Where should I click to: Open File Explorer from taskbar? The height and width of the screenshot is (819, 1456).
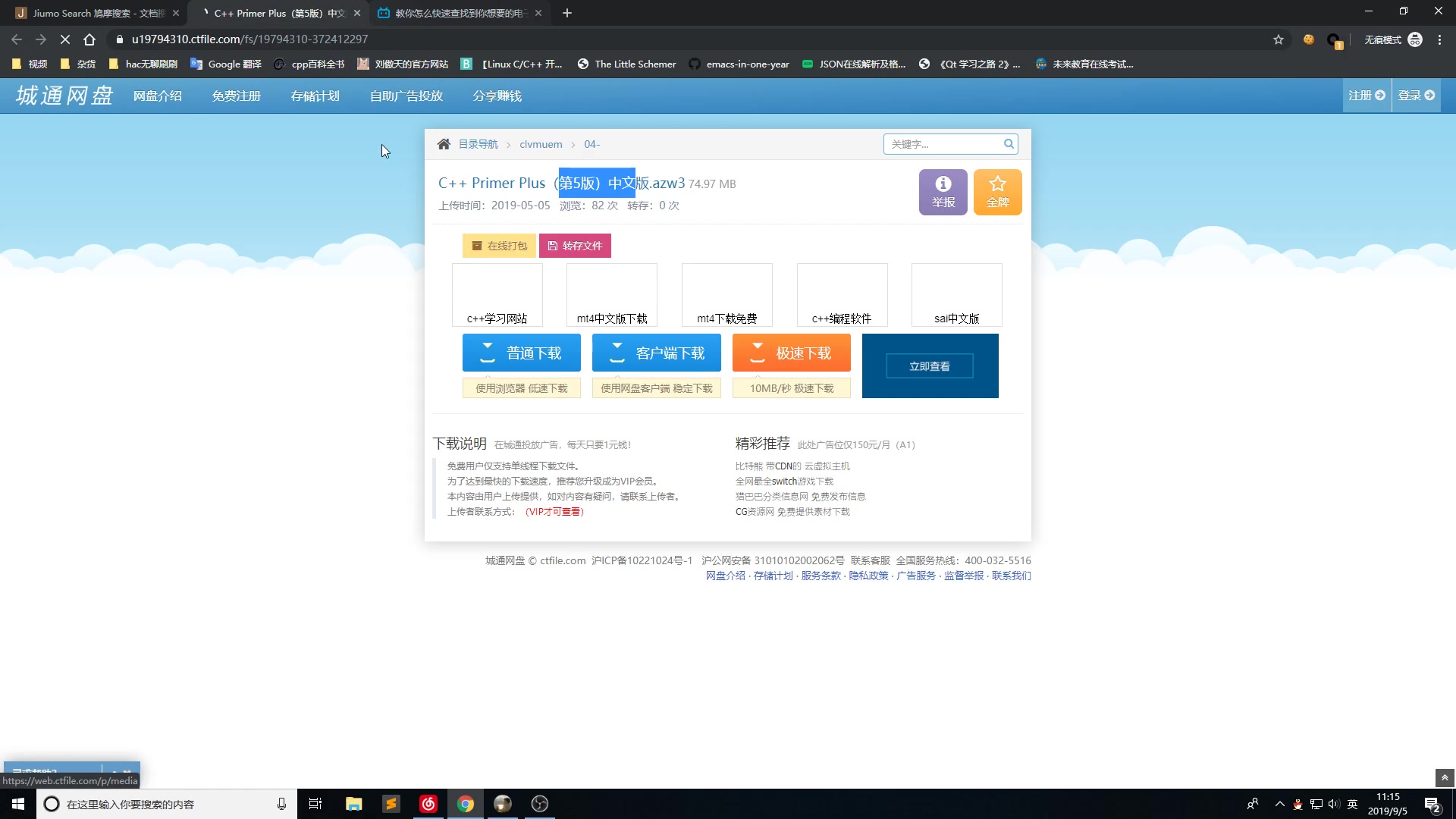pyautogui.click(x=353, y=804)
